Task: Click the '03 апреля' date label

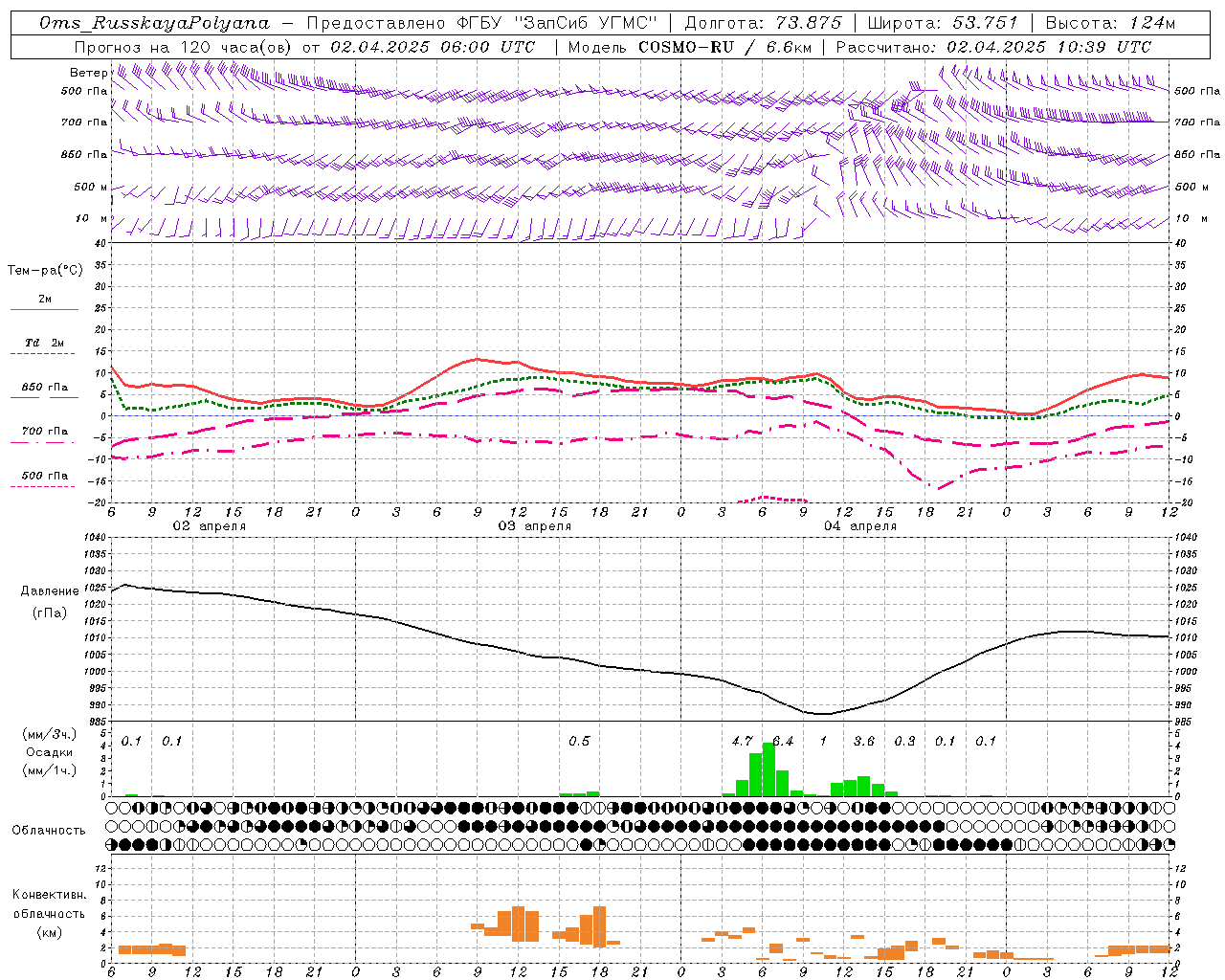Action: point(534,526)
